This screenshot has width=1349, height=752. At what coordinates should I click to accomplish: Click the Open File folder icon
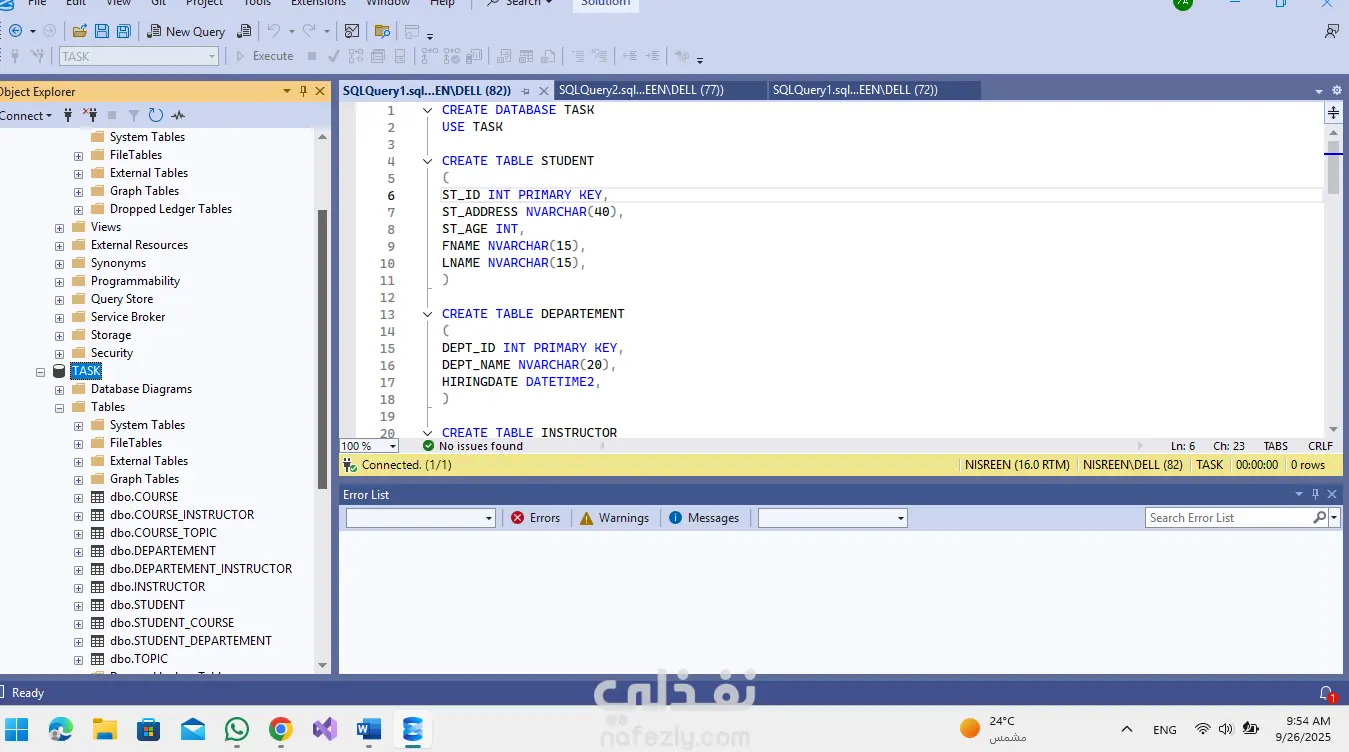click(x=80, y=31)
